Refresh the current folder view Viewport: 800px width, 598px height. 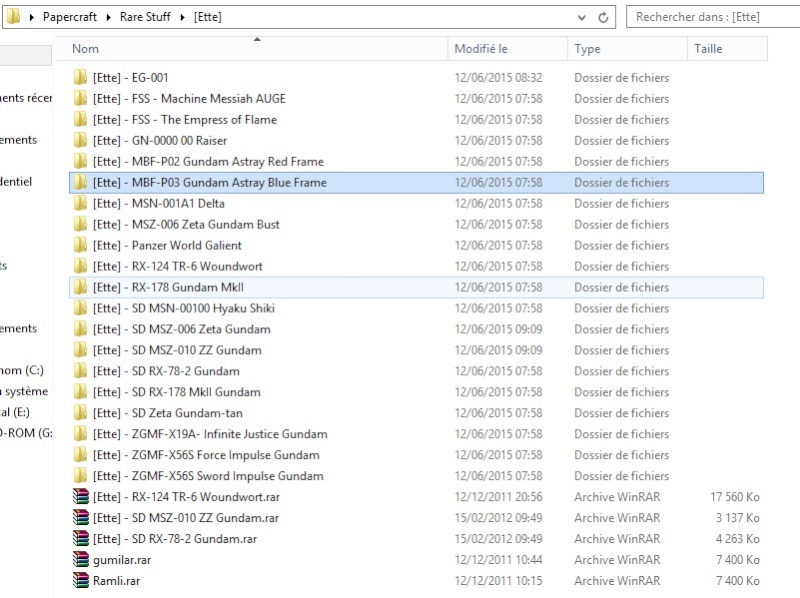[603, 17]
